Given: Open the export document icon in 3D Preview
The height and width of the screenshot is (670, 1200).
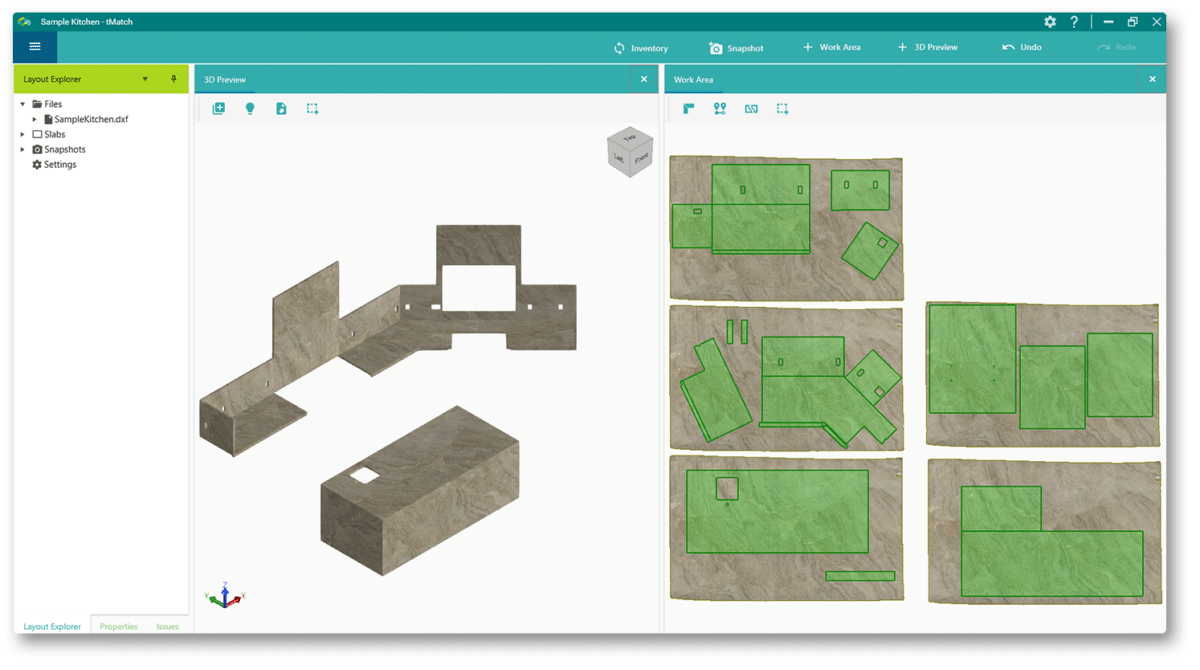Looking at the screenshot, I should click(x=281, y=108).
